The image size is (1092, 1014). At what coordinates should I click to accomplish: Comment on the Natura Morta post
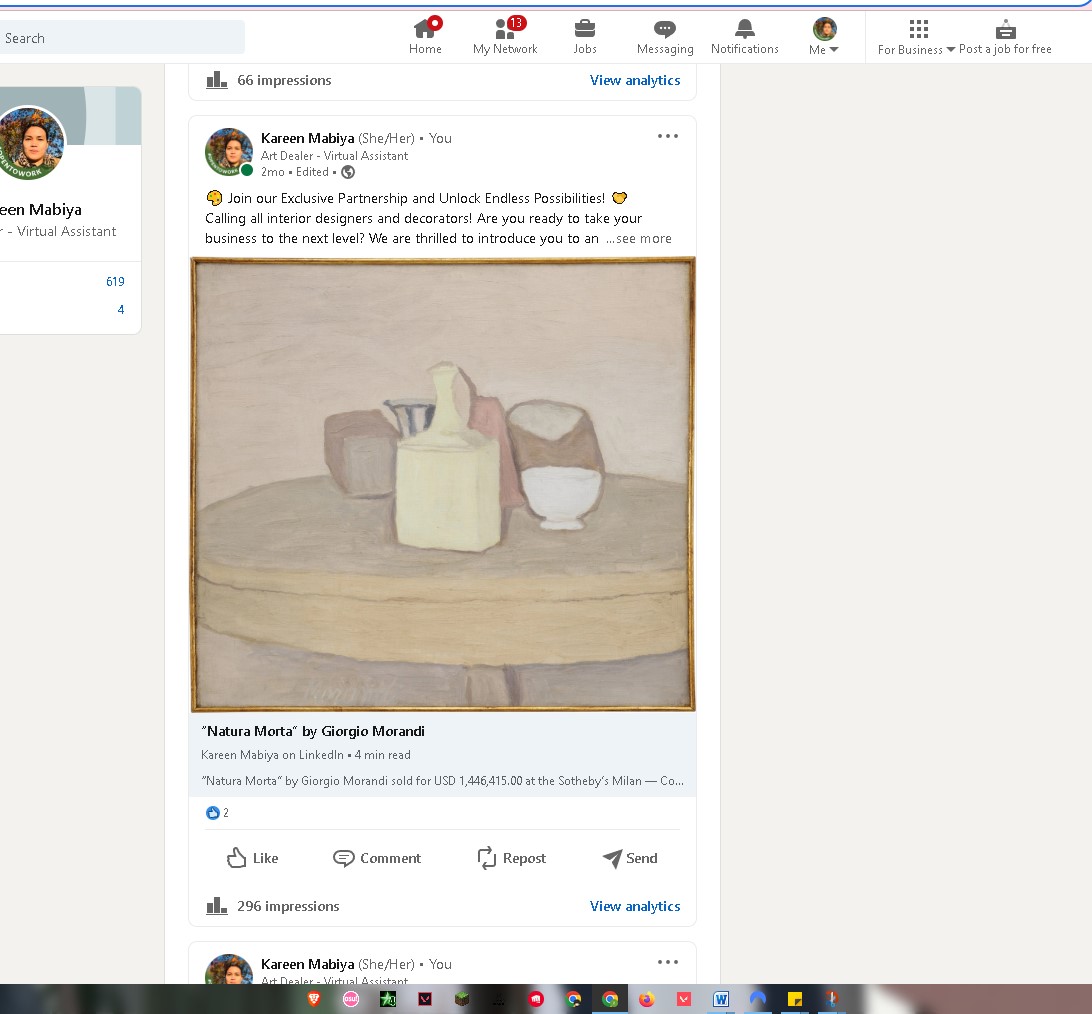(x=377, y=858)
